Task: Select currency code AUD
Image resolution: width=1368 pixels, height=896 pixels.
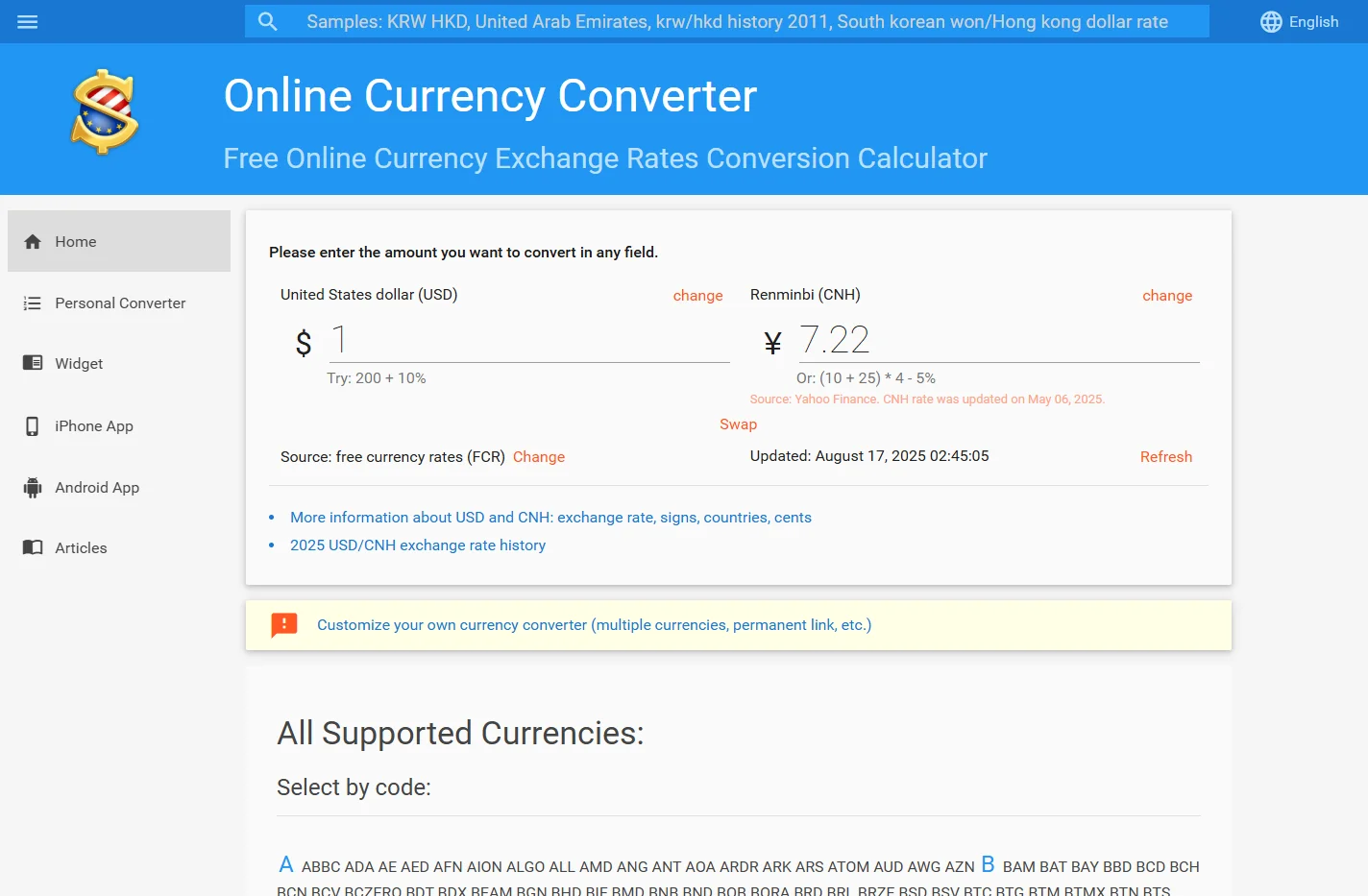Action: [888, 867]
